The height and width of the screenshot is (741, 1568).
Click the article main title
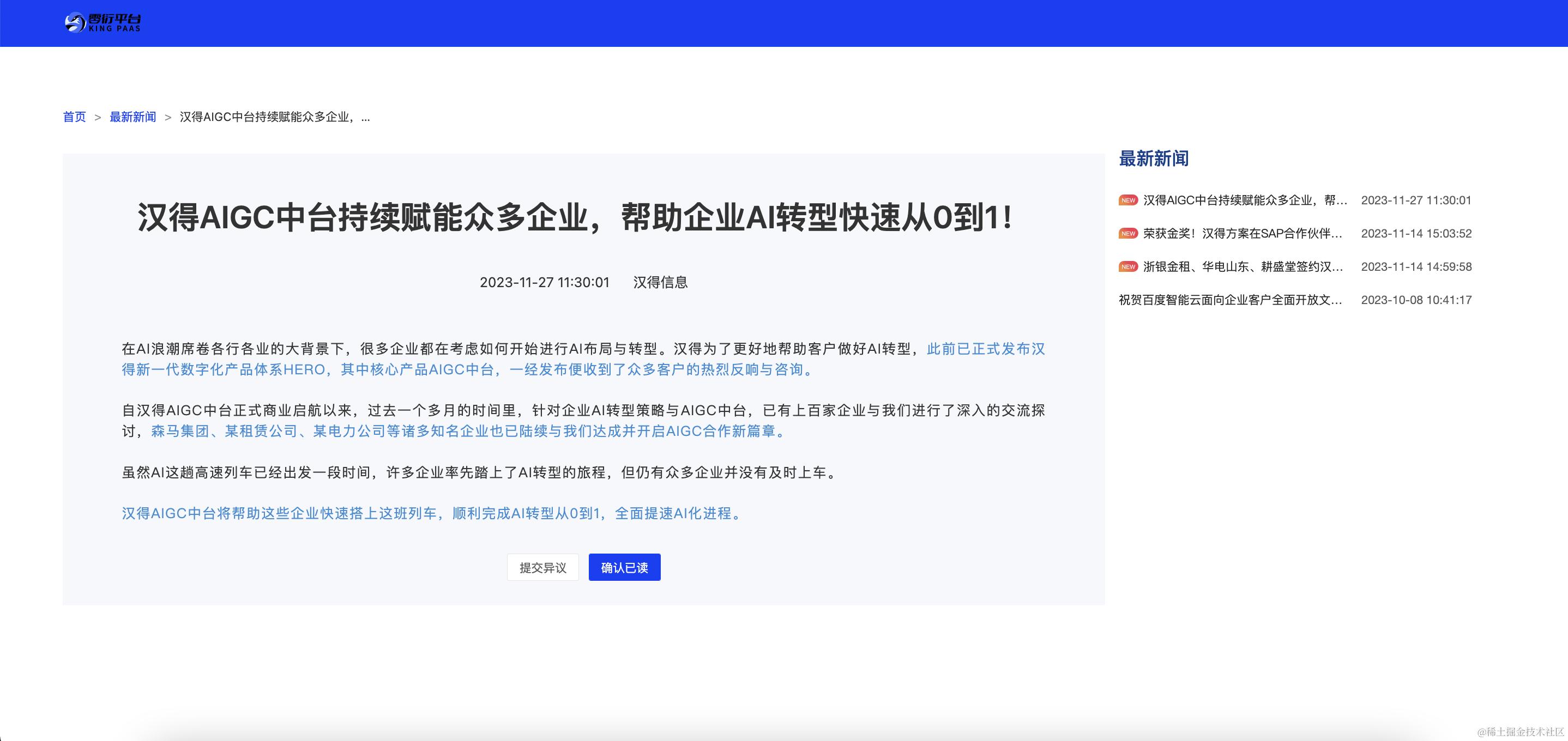[575, 218]
